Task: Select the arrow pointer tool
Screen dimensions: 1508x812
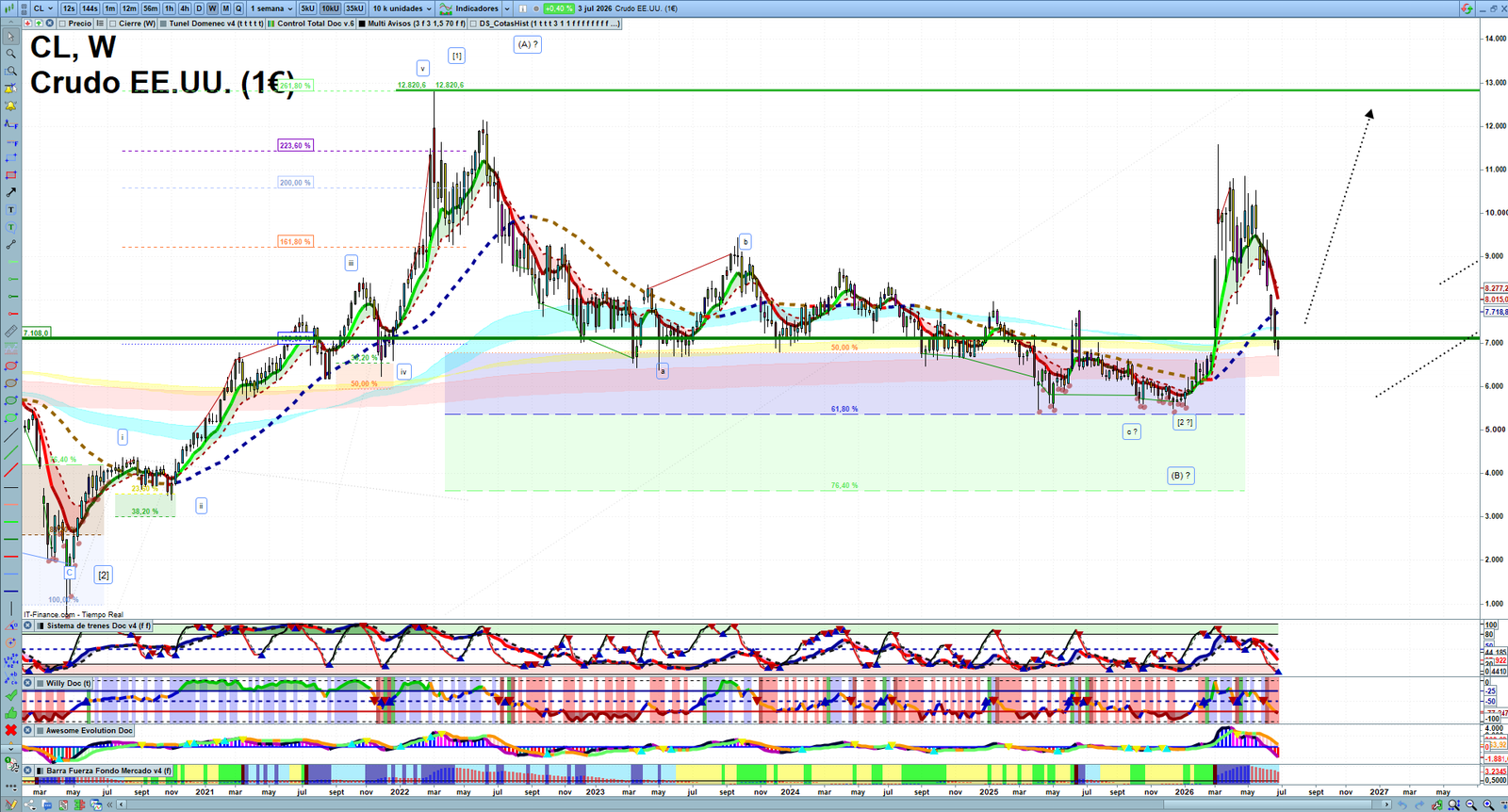Action: (11, 36)
